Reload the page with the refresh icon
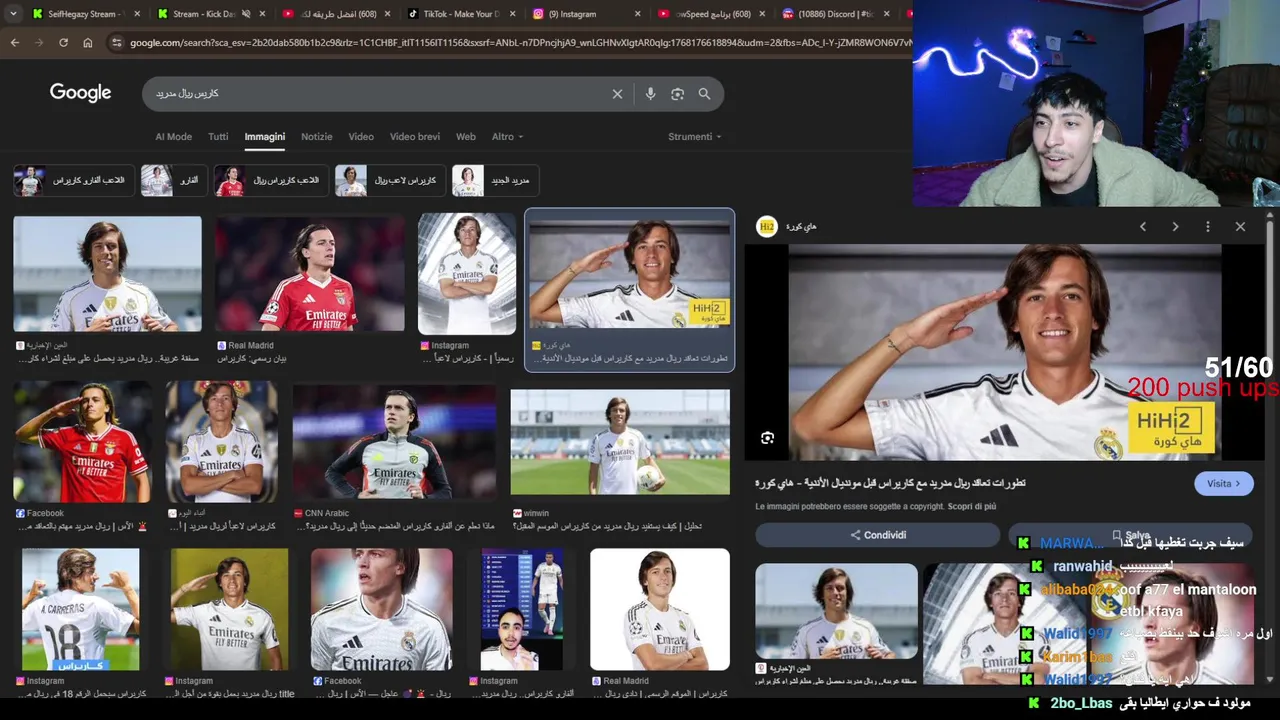1280x720 pixels. (63, 42)
